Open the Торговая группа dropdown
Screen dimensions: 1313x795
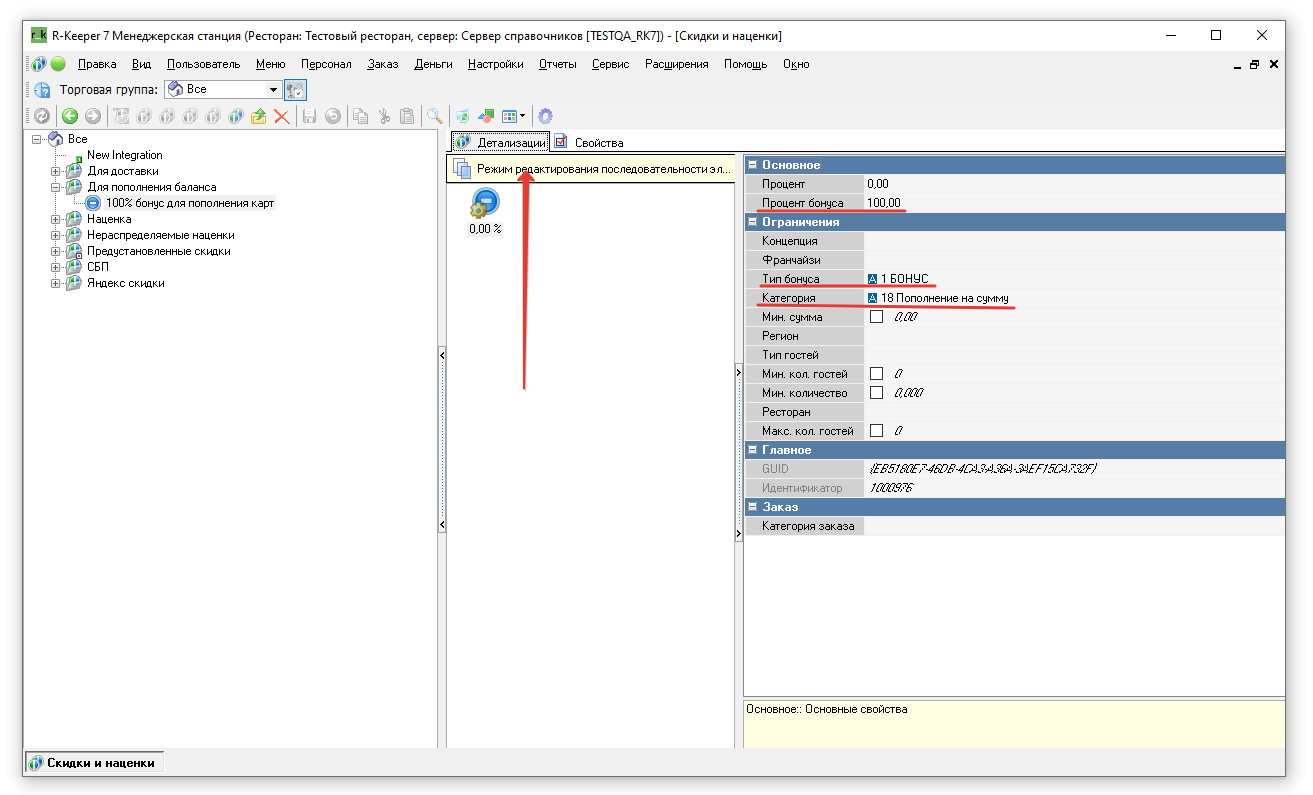(273, 90)
